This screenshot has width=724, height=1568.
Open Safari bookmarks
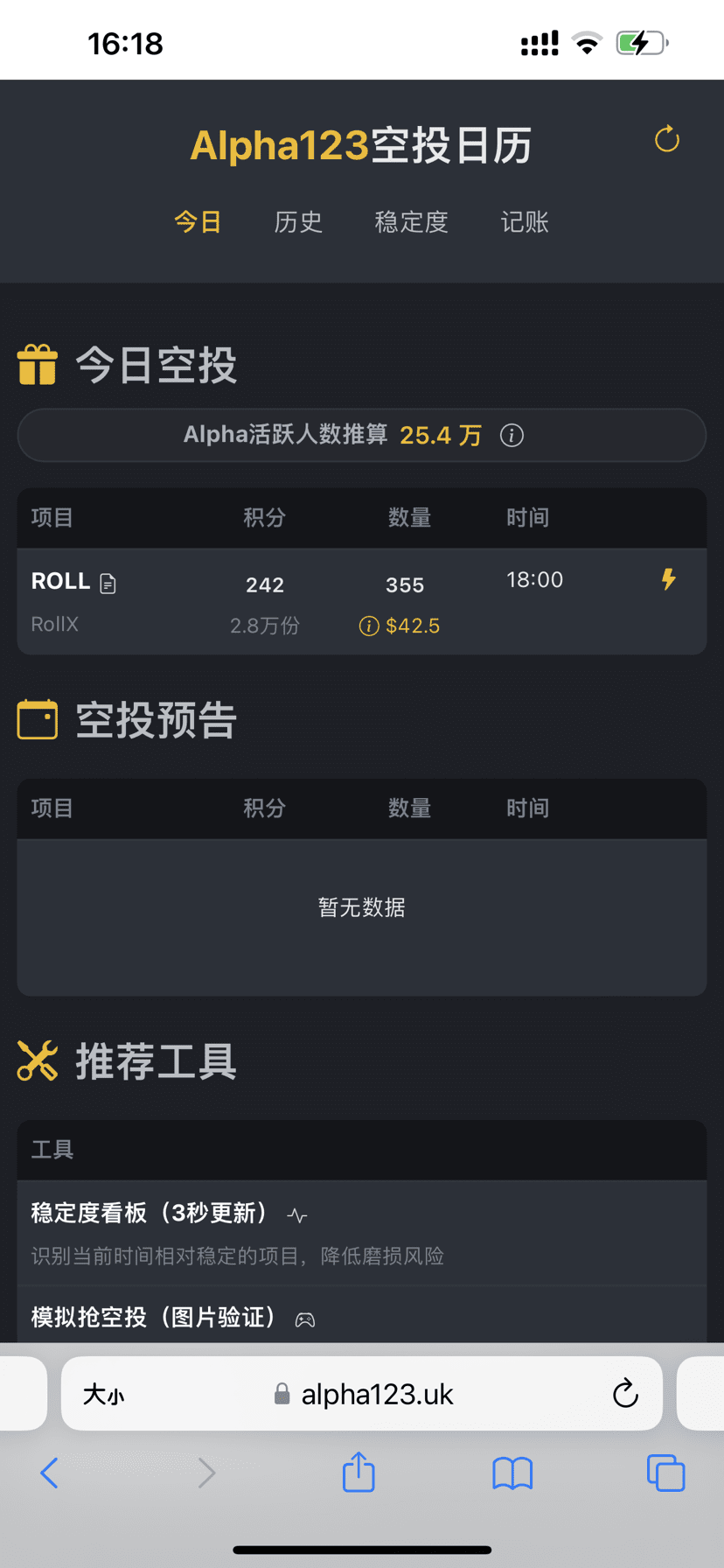coord(512,1473)
